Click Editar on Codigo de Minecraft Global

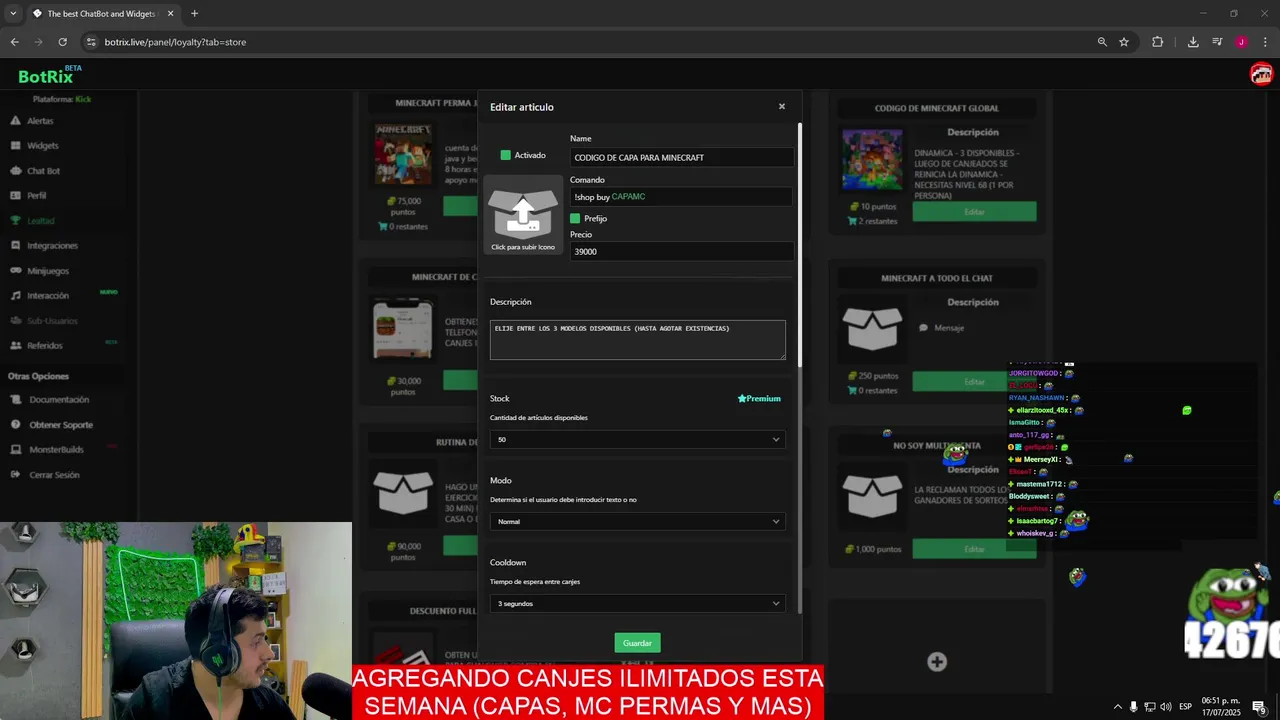click(974, 212)
